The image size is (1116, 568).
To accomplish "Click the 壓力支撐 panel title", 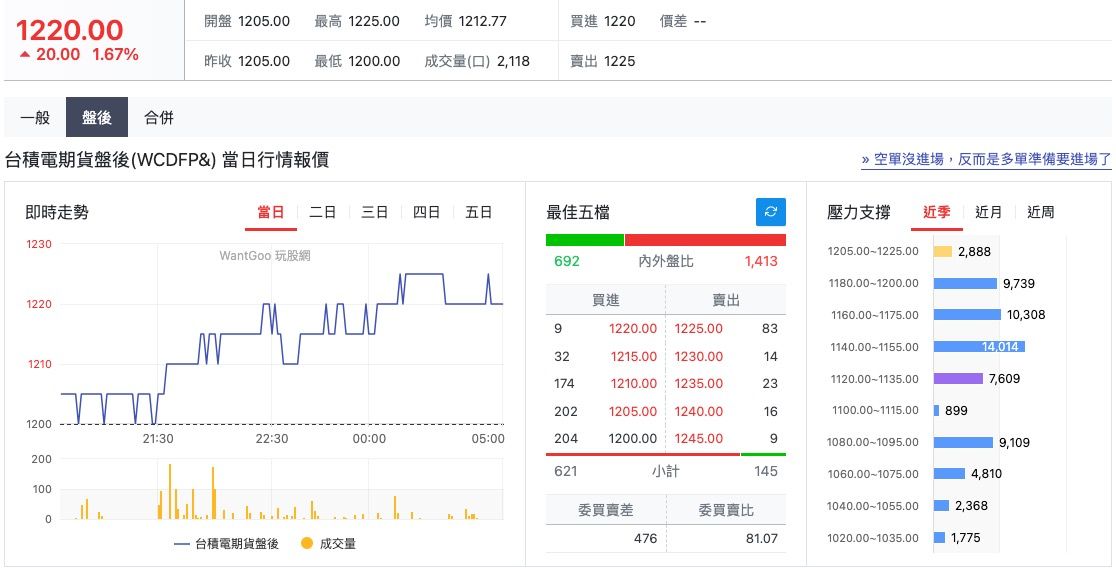I will [x=859, y=212].
